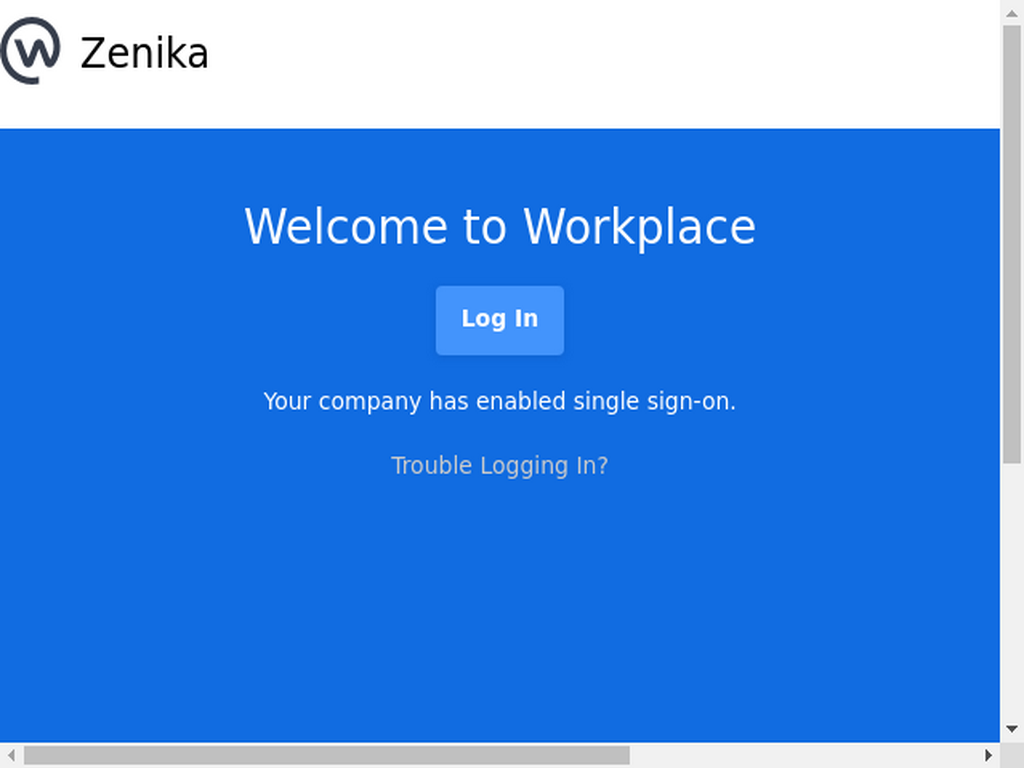The height and width of the screenshot is (768, 1024).
Task: Click the vertical scrollbar up arrow
Action: pos(1012,12)
